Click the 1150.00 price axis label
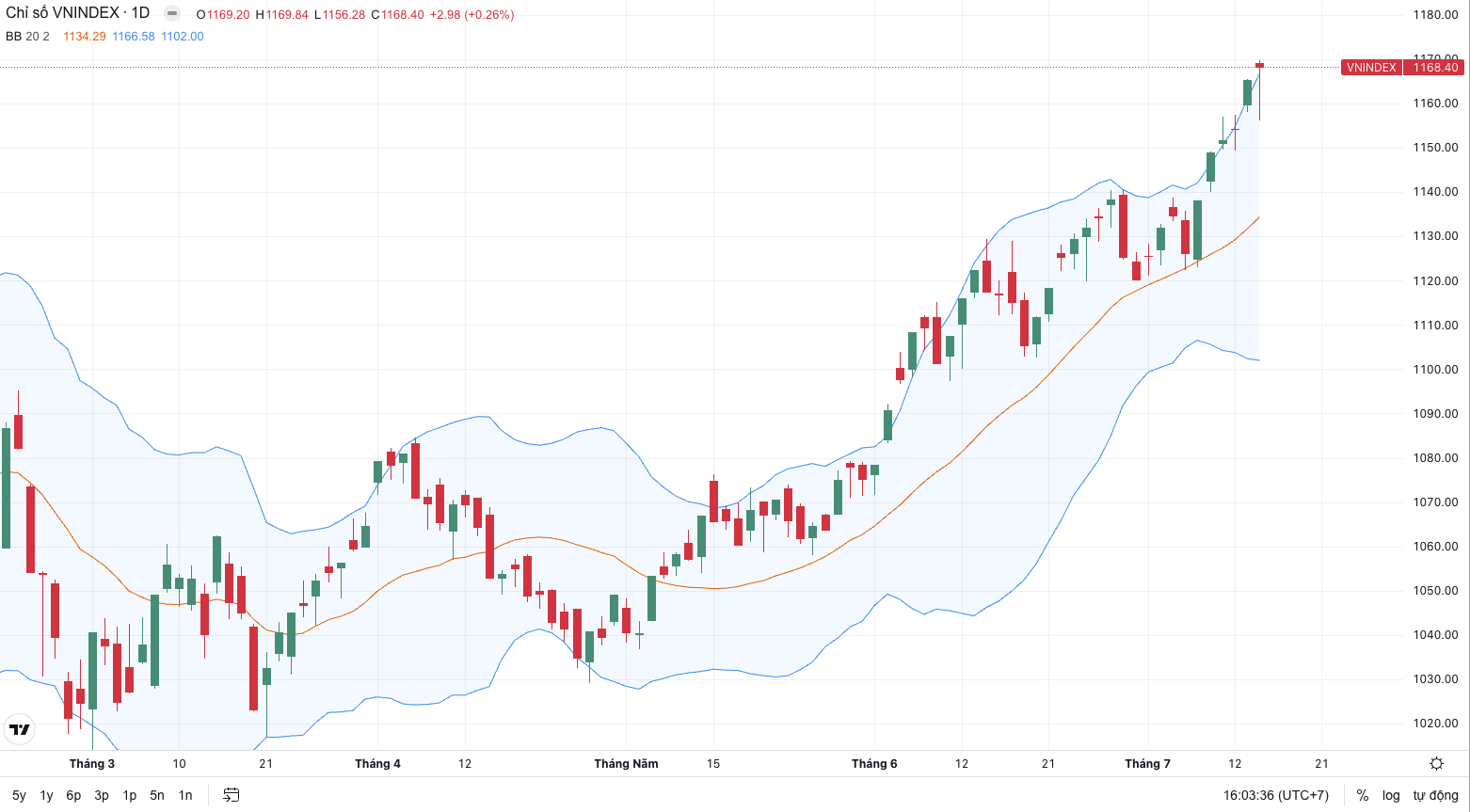 point(1435,148)
